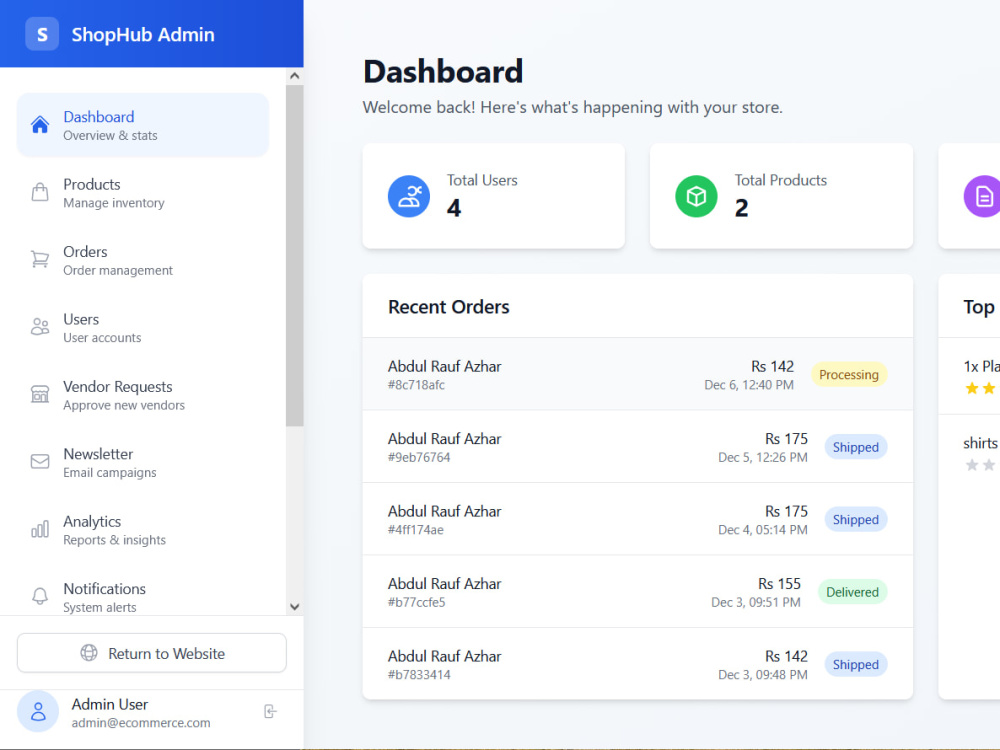The image size is (1000, 750).
Task: Click the Admin User avatar icon
Action: [x=38, y=712]
